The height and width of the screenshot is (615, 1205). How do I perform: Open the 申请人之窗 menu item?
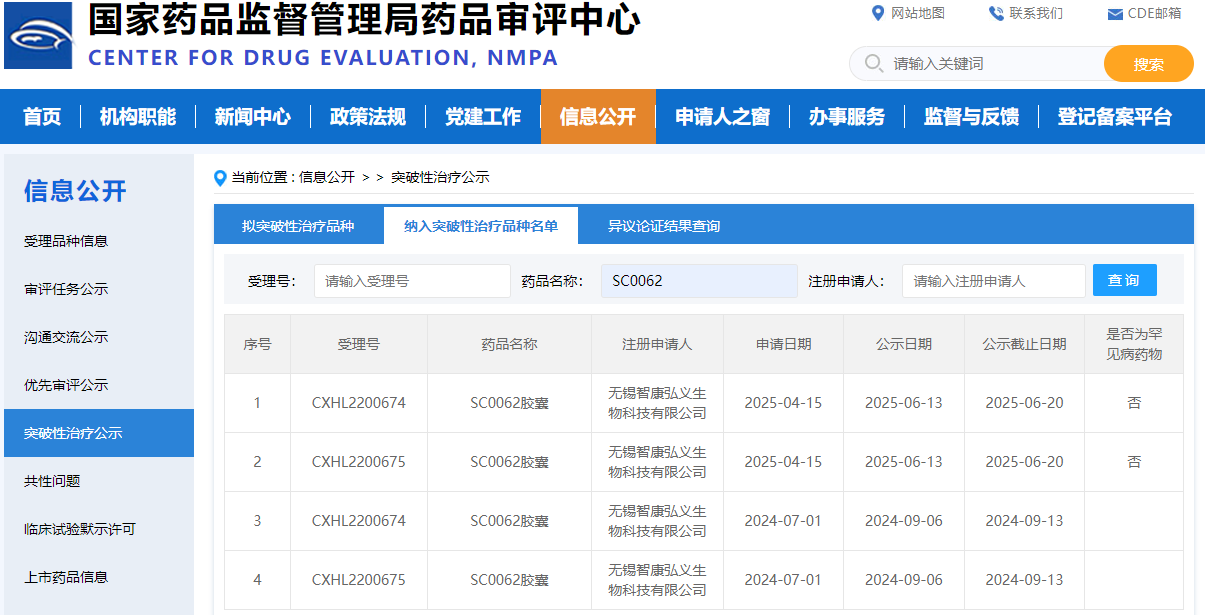[x=722, y=117]
